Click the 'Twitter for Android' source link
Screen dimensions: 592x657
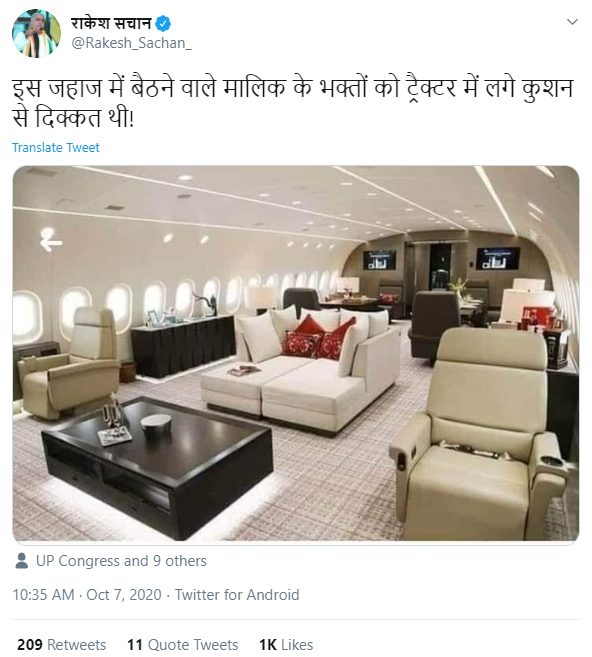tap(237, 595)
